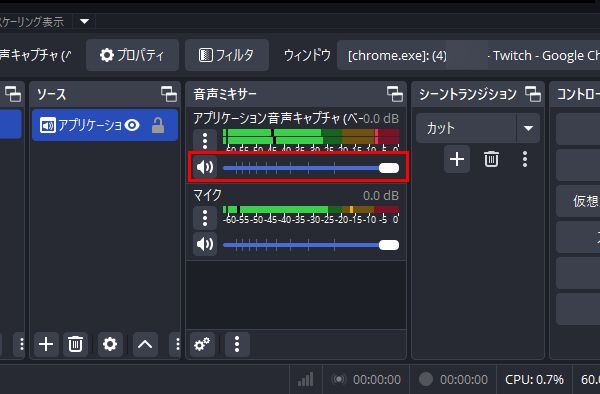Open advanced audio properties double-gear icon
600x394 pixels.
pyautogui.click(x=202, y=344)
